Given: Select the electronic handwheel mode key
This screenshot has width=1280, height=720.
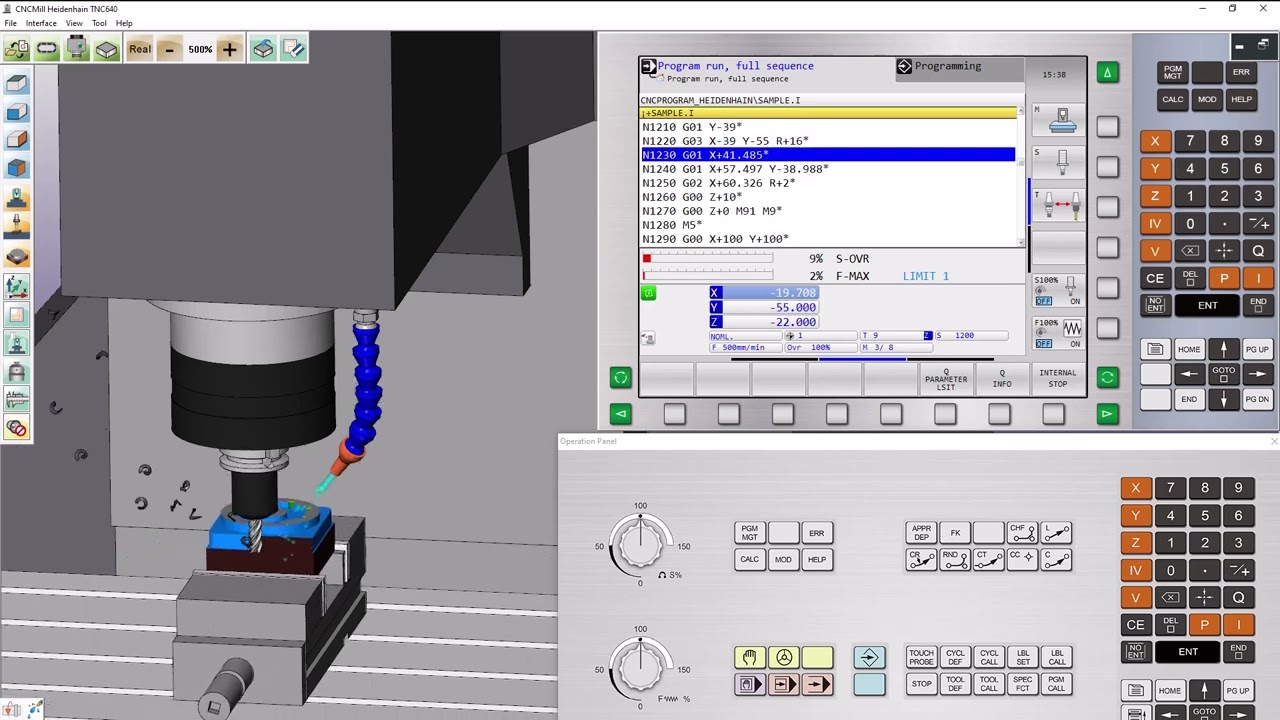Looking at the screenshot, I should [784, 657].
